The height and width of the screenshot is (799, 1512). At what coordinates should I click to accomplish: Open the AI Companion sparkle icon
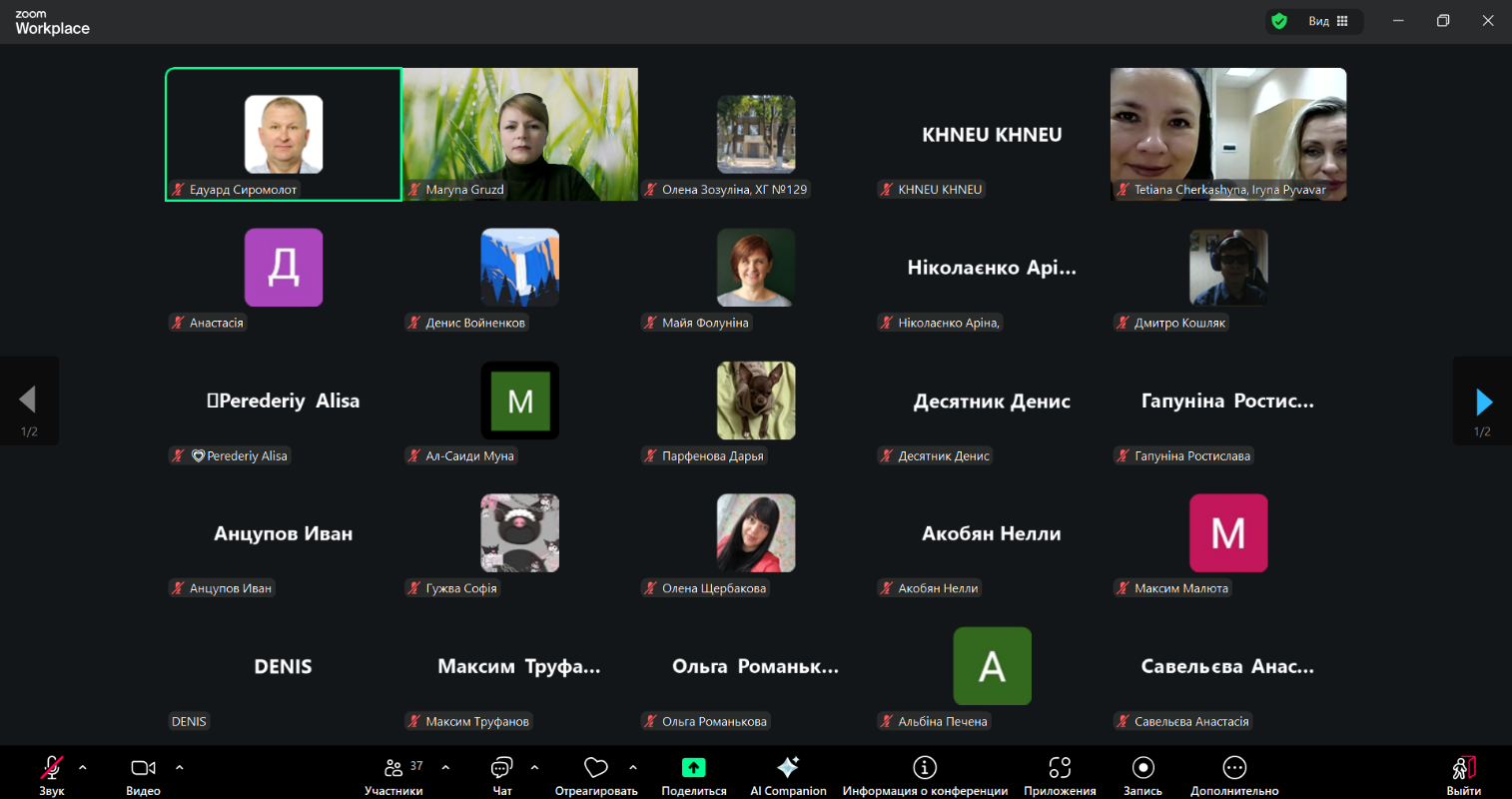click(788, 768)
